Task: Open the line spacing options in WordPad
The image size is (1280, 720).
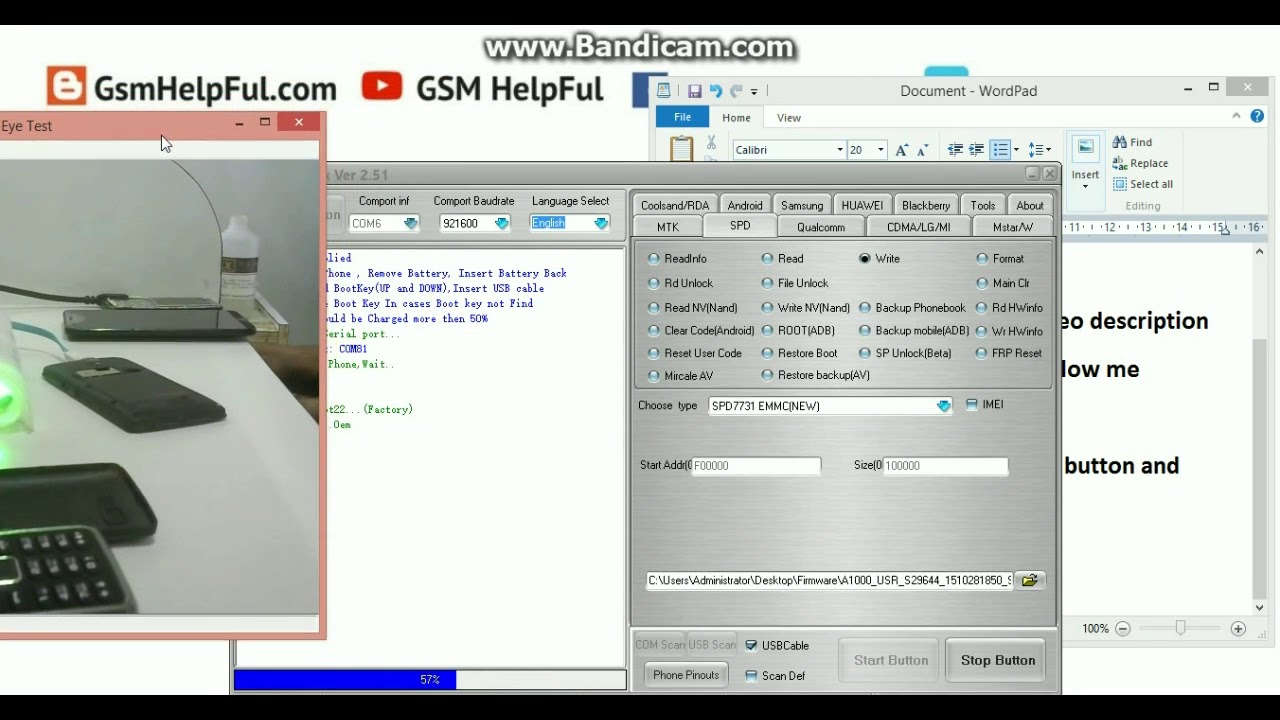Action: pos(1039,150)
